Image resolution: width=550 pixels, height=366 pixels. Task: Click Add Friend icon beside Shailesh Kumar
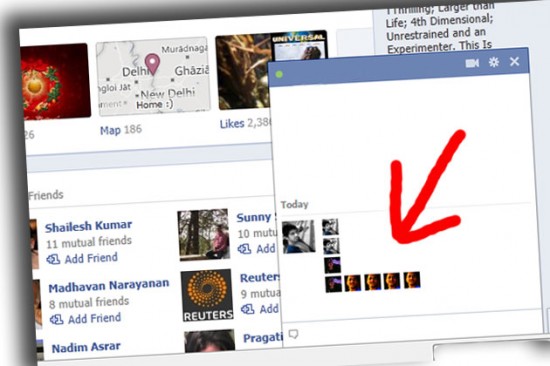53,259
